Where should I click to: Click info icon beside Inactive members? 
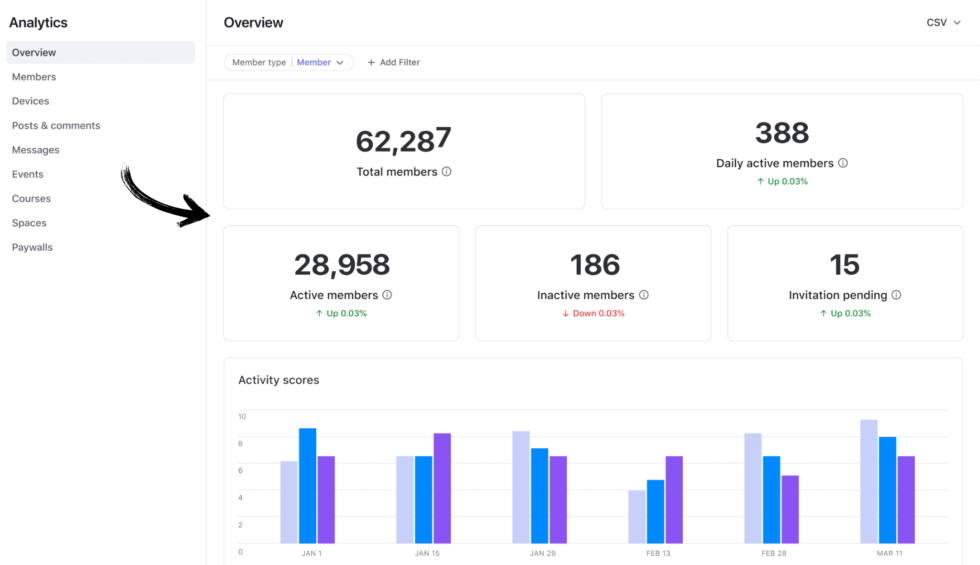point(644,295)
